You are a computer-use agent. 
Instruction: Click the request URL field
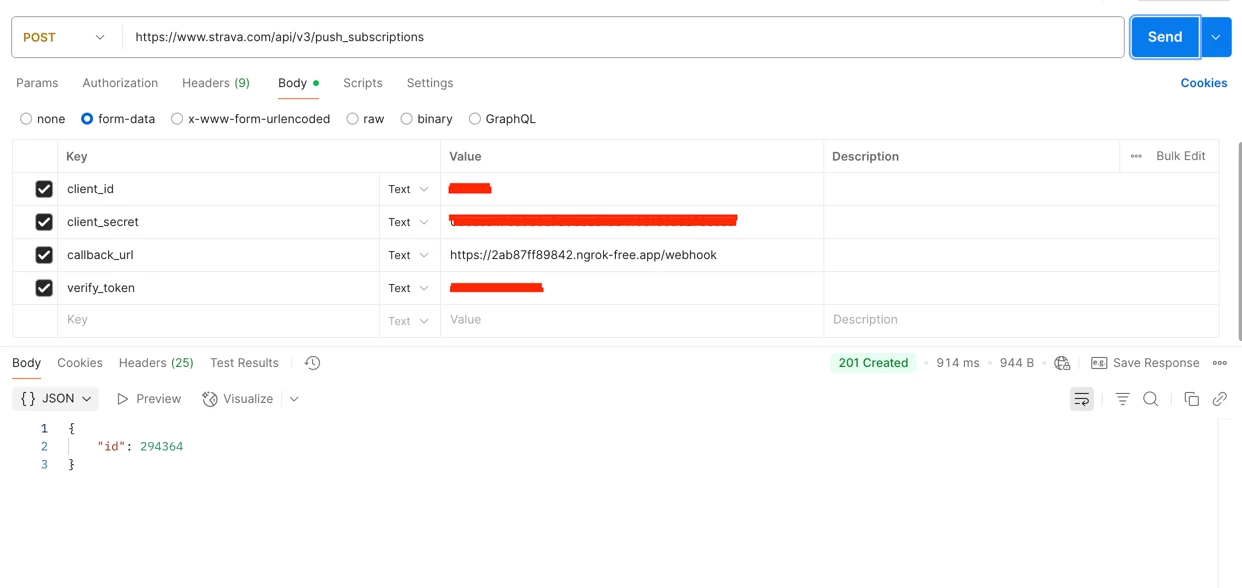tap(624, 37)
